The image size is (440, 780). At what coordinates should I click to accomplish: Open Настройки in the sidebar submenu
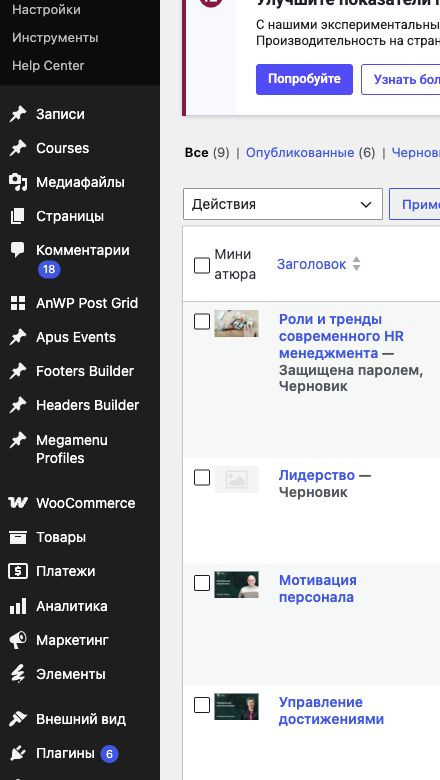click(46, 9)
